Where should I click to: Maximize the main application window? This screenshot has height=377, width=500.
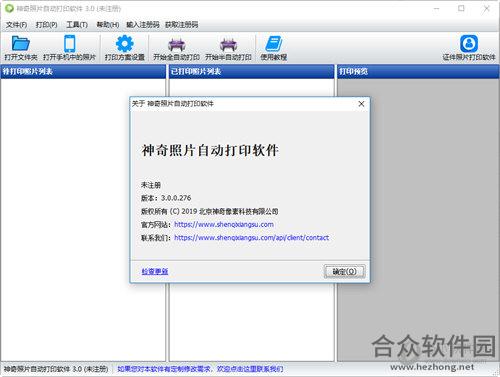coord(461,9)
